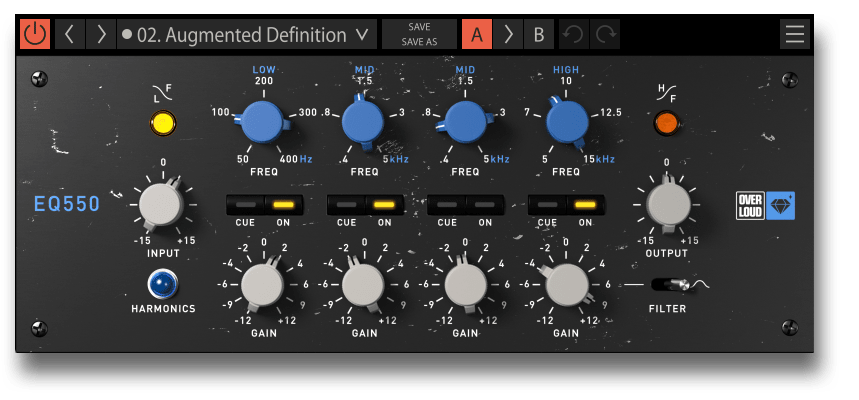
Task: Click the Overloud logo badge
Action: click(x=750, y=206)
